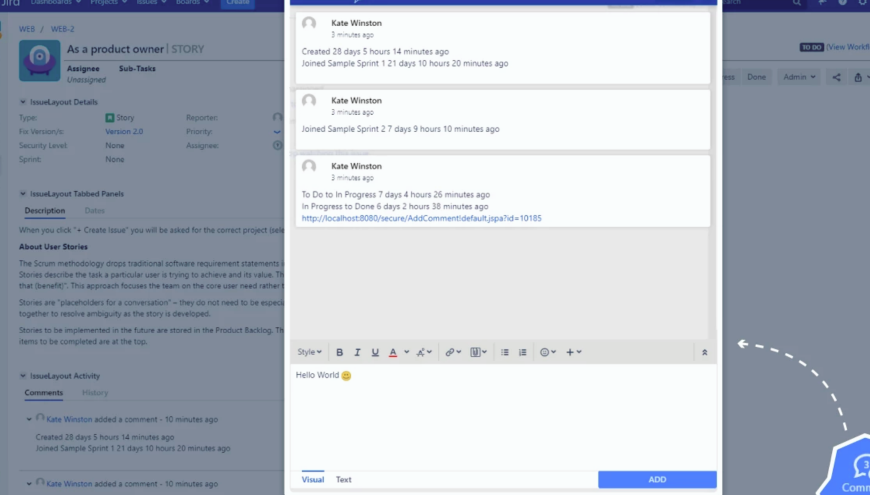Select the Sub-Tasks tab

137,69
